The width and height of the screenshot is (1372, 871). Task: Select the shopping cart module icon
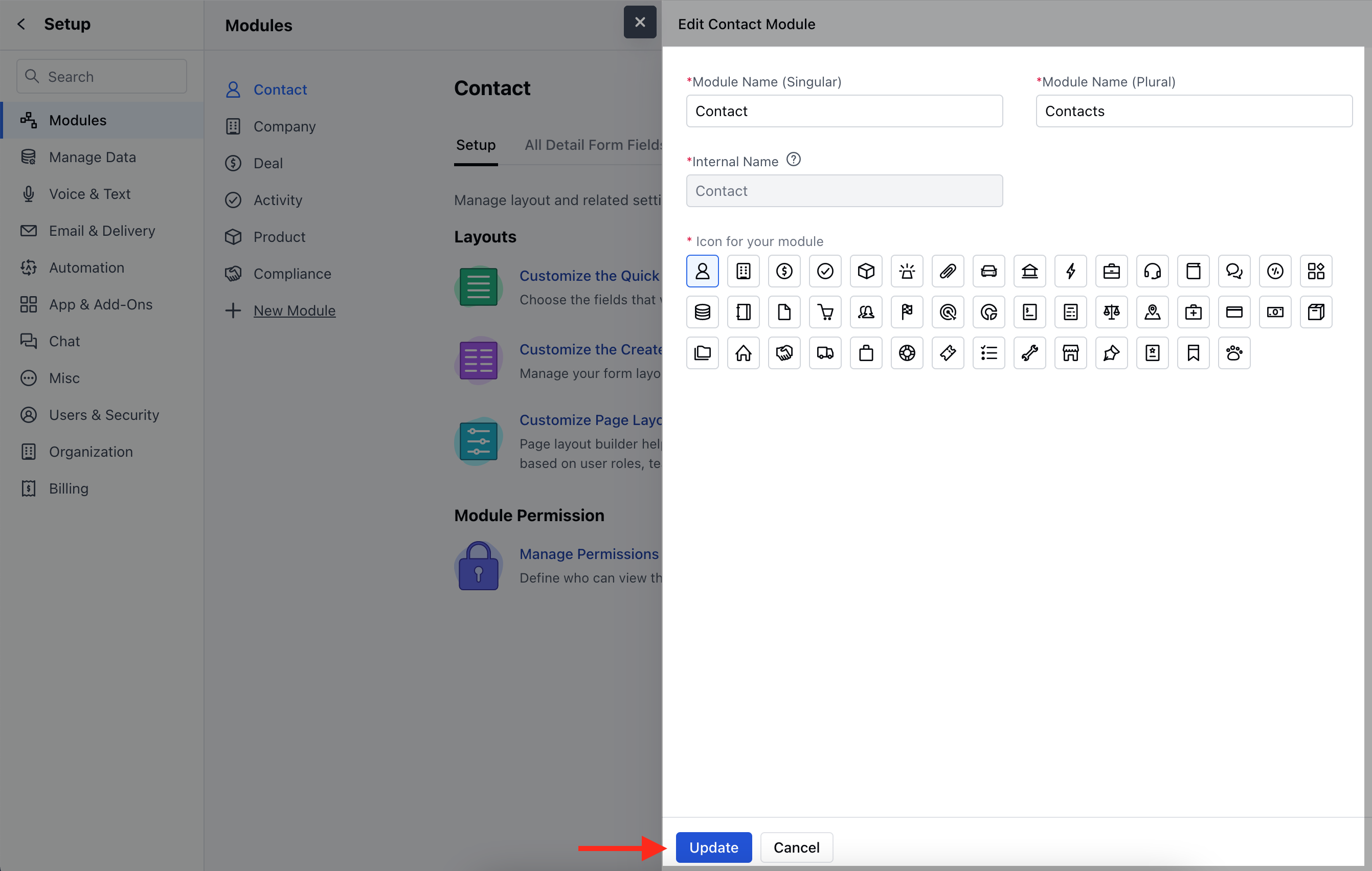click(825, 312)
